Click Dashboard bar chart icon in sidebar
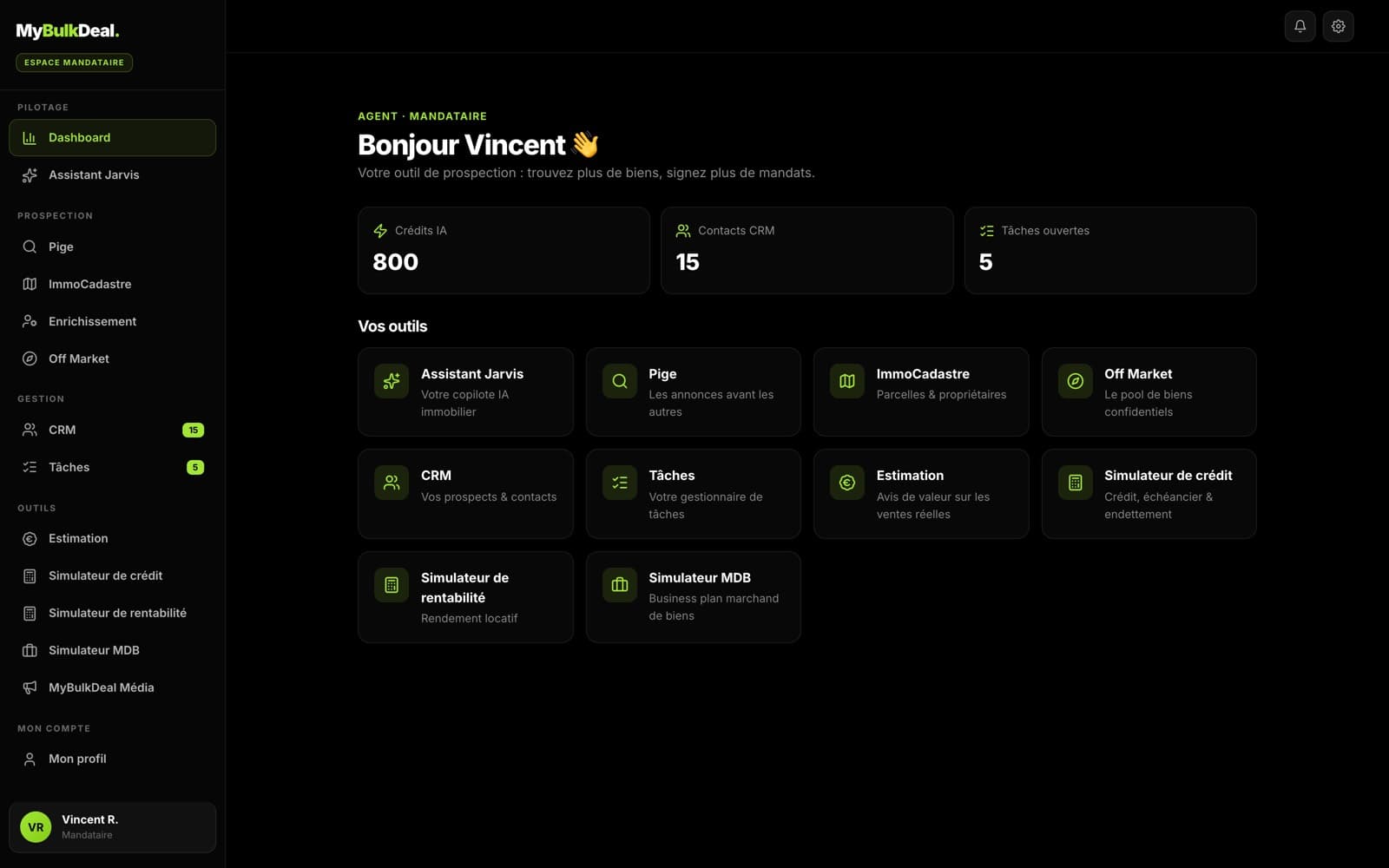Viewport: 1389px width, 868px height. (x=30, y=137)
